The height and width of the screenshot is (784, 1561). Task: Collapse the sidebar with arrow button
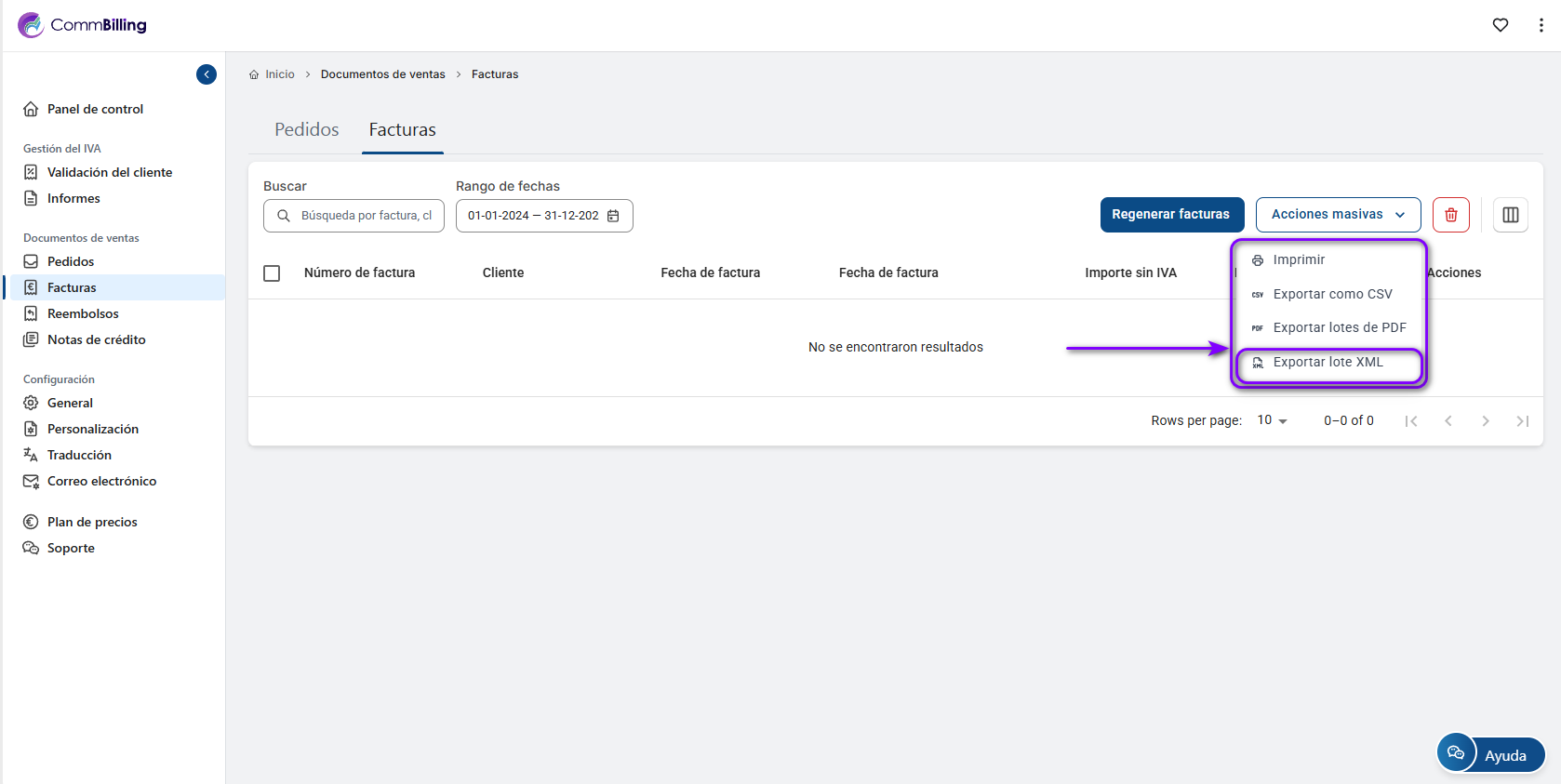click(207, 74)
